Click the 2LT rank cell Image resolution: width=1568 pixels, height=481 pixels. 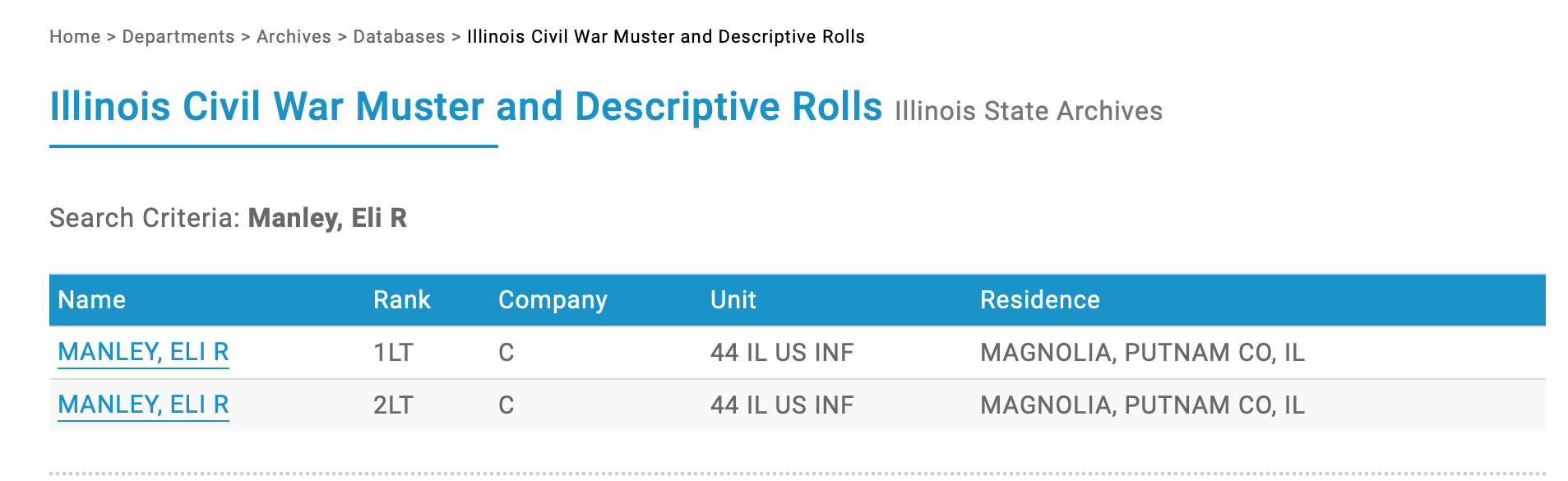point(393,405)
